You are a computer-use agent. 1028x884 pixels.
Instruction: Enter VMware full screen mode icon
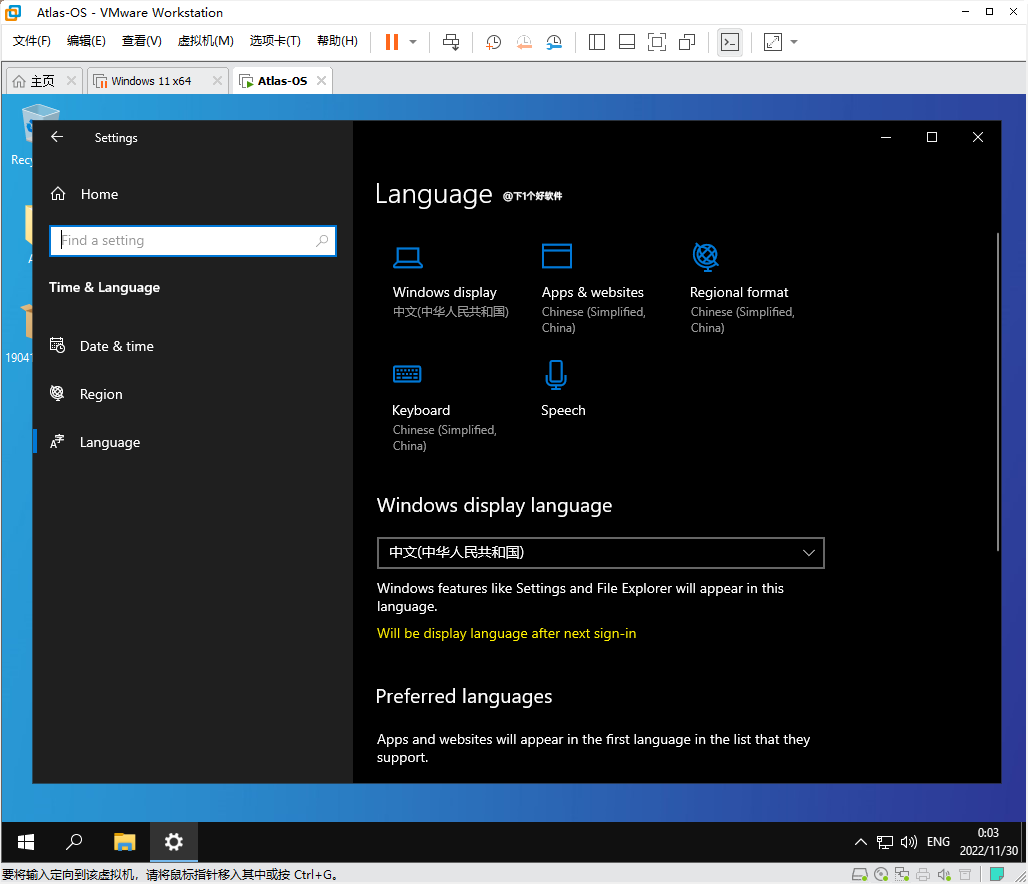click(656, 42)
